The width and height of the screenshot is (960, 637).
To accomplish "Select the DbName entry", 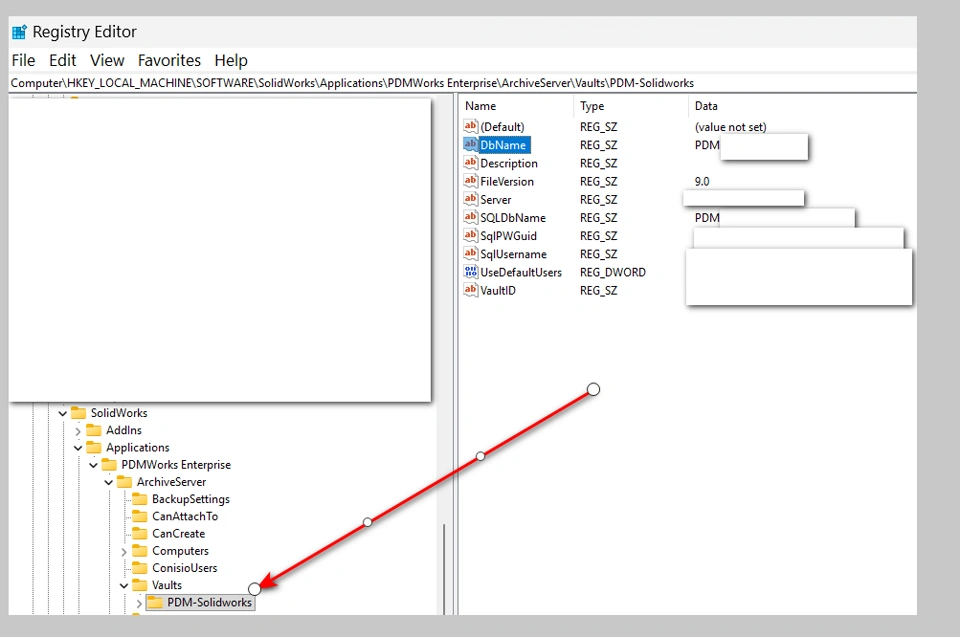I will coord(503,145).
